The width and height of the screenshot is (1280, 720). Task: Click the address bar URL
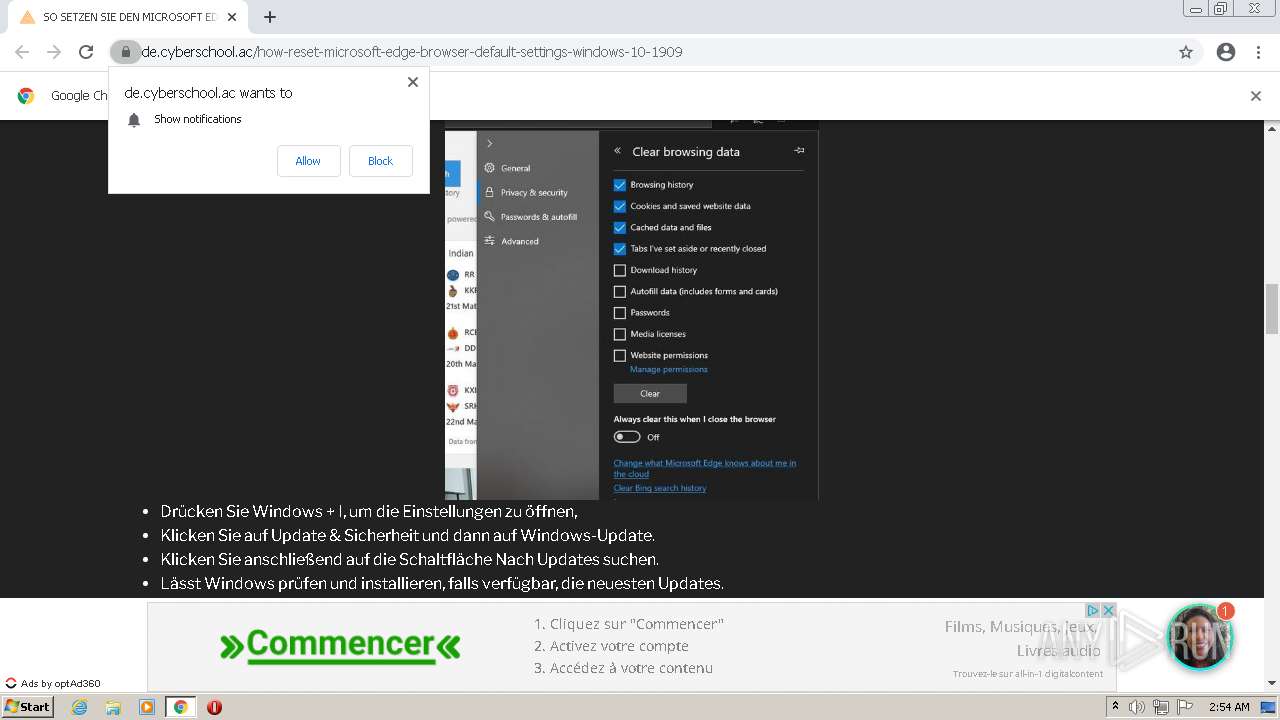coord(411,52)
